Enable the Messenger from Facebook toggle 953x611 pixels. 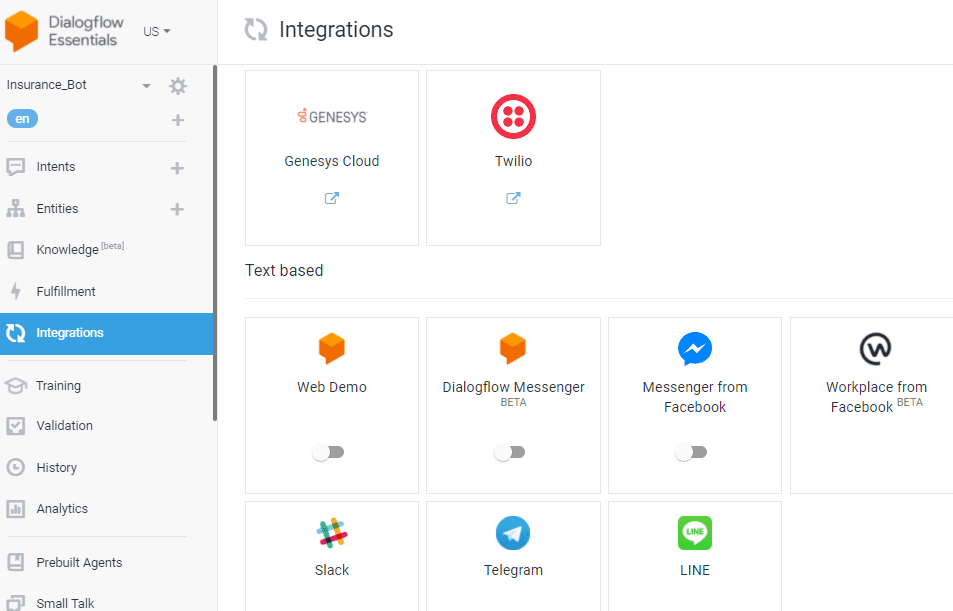[x=692, y=452]
